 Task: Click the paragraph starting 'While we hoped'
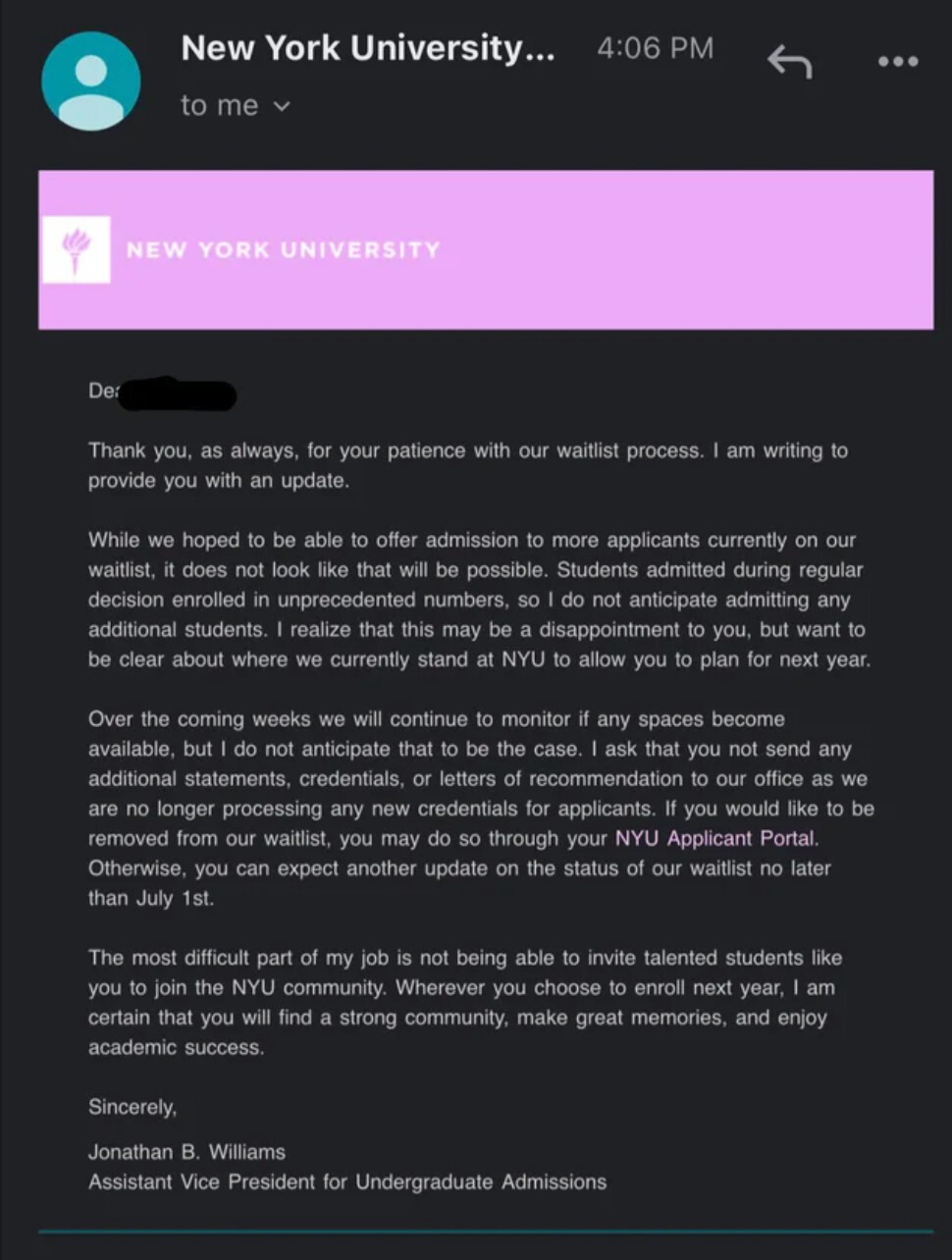(x=477, y=600)
